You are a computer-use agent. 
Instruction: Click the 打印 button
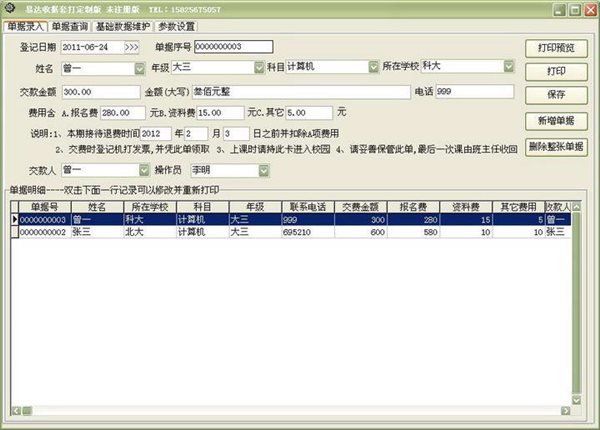(556, 72)
